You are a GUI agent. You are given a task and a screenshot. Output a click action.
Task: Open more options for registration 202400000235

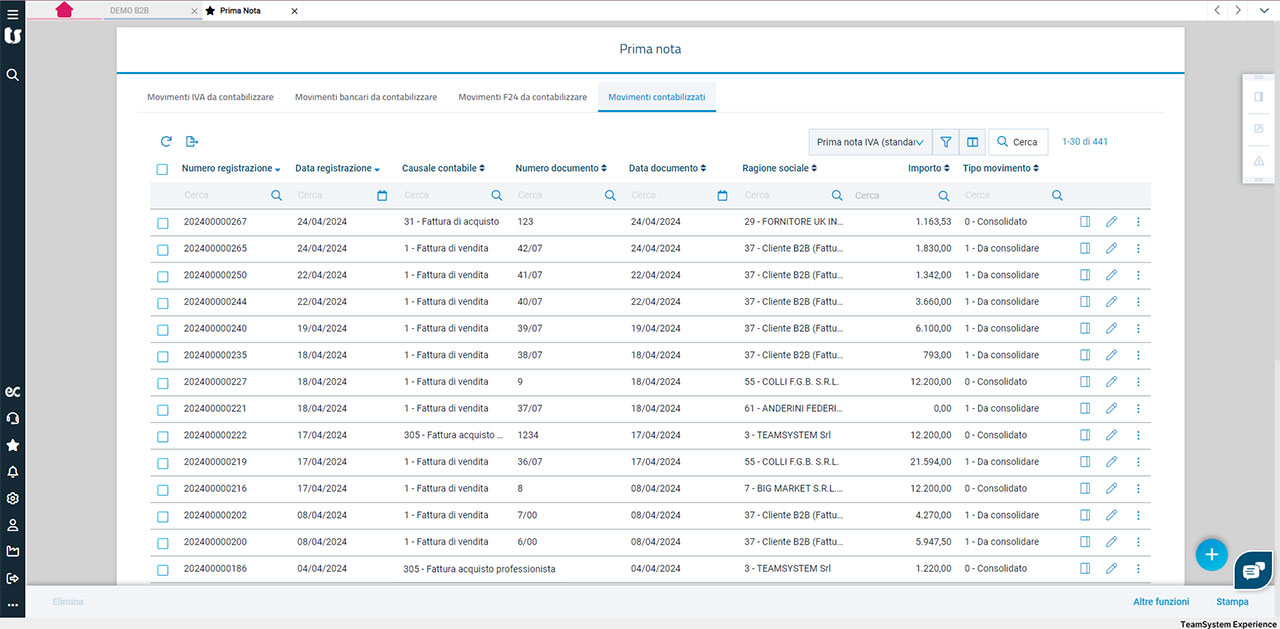(1138, 355)
